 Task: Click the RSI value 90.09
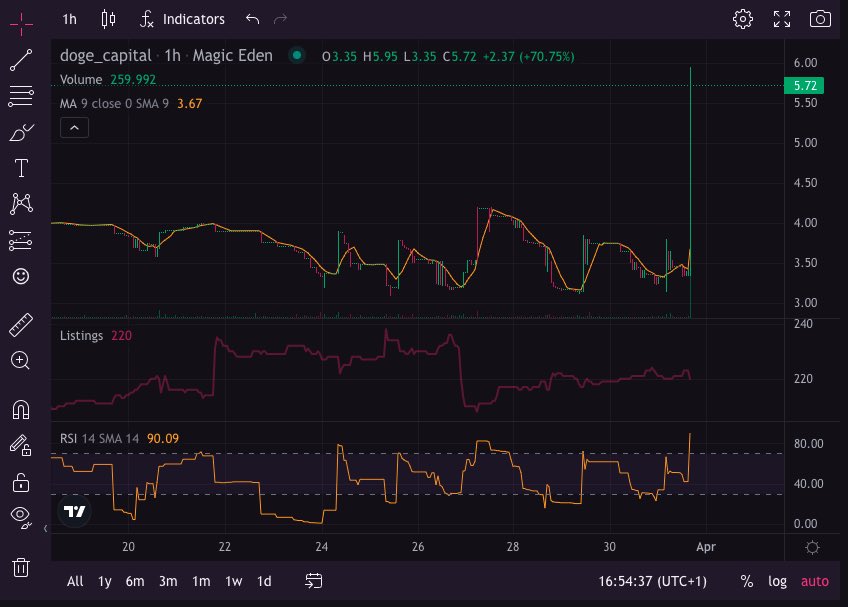pyautogui.click(x=163, y=438)
